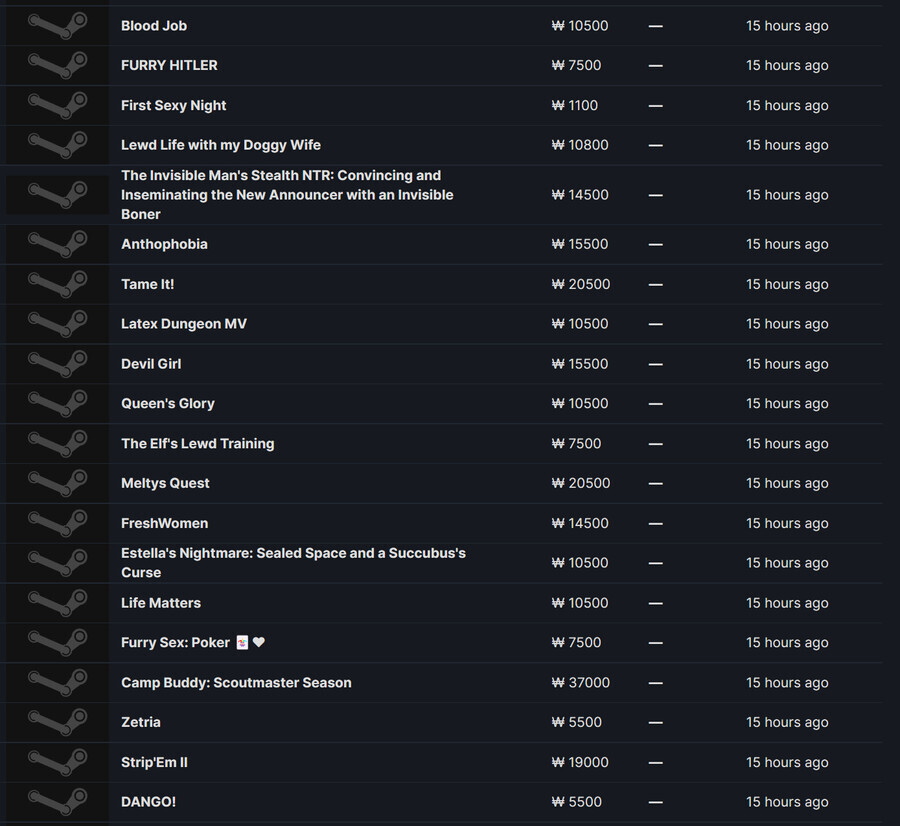This screenshot has width=900, height=826.
Task: Select the Steam placeholder icon next to Anthophobia
Action: click(x=57, y=245)
